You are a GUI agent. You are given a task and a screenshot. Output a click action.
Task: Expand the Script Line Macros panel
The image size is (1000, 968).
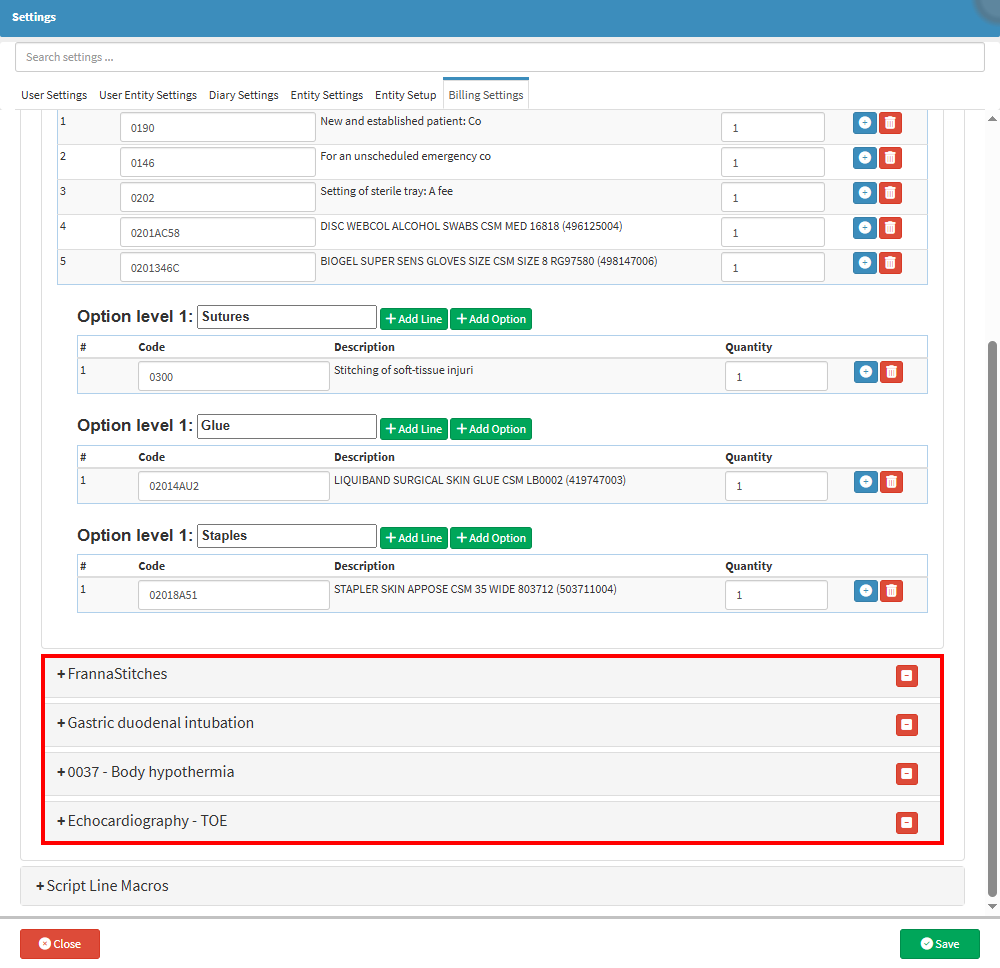pos(107,886)
